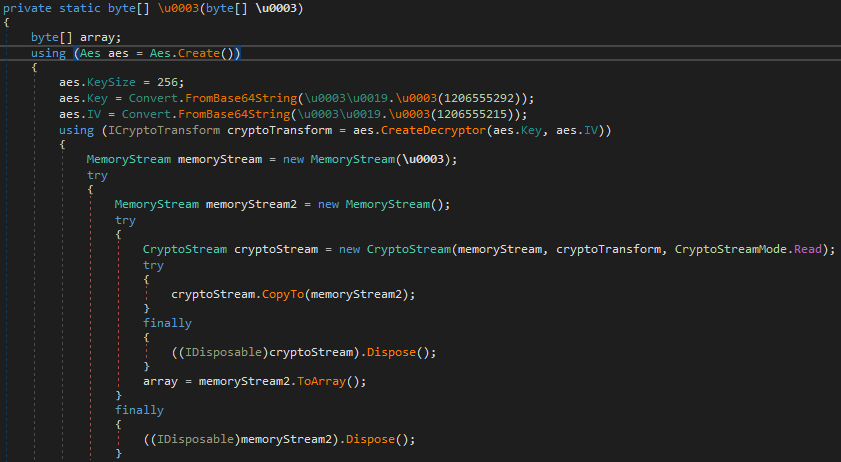Click the 'Read' enum member
841x462 pixels.
click(x=808, y=250)
